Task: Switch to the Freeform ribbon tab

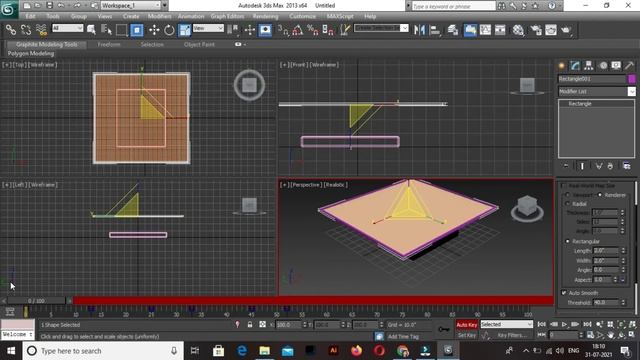Action: click(x=109, y=44)
